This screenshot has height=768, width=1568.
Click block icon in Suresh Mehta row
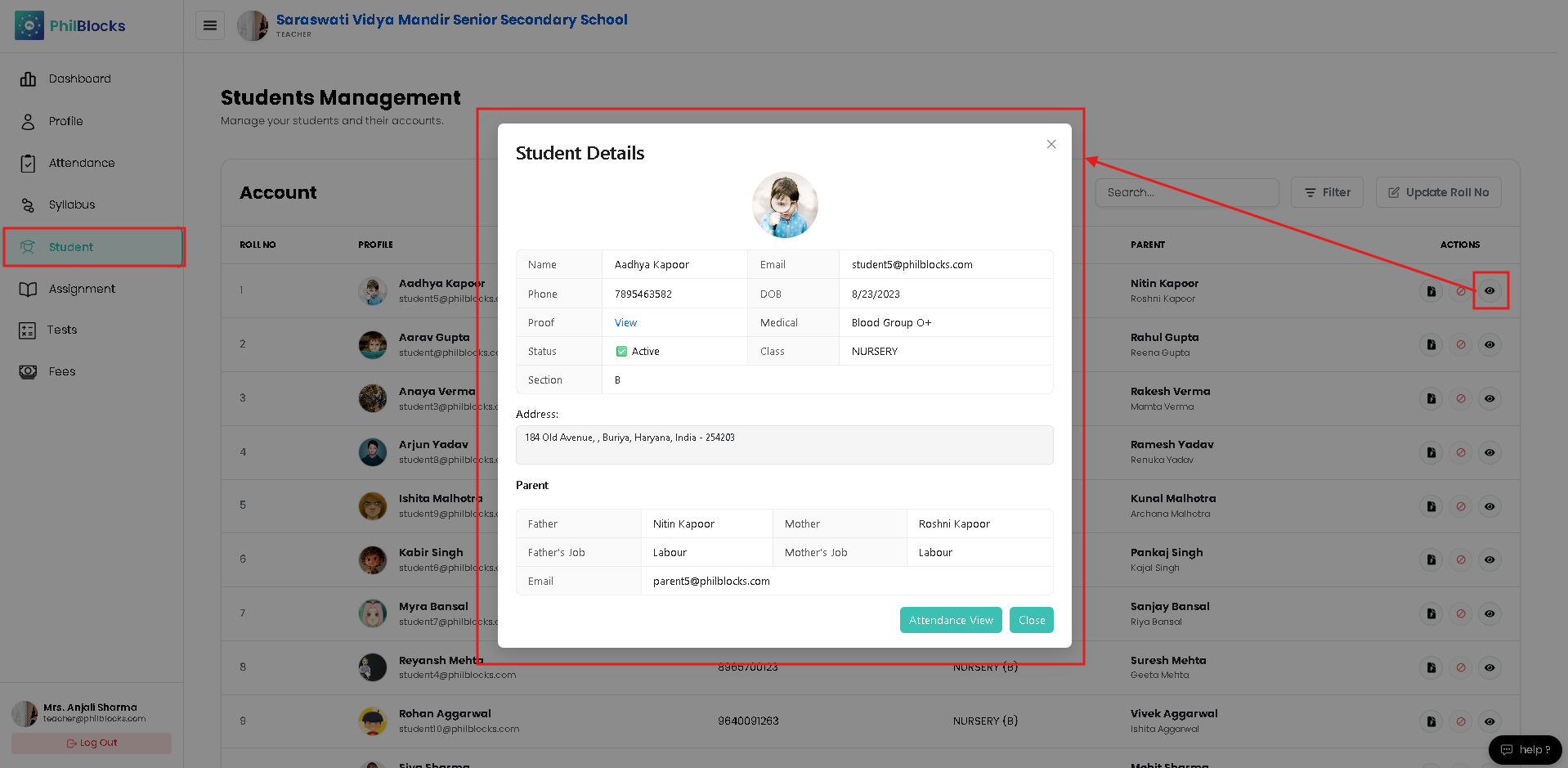1461,667
